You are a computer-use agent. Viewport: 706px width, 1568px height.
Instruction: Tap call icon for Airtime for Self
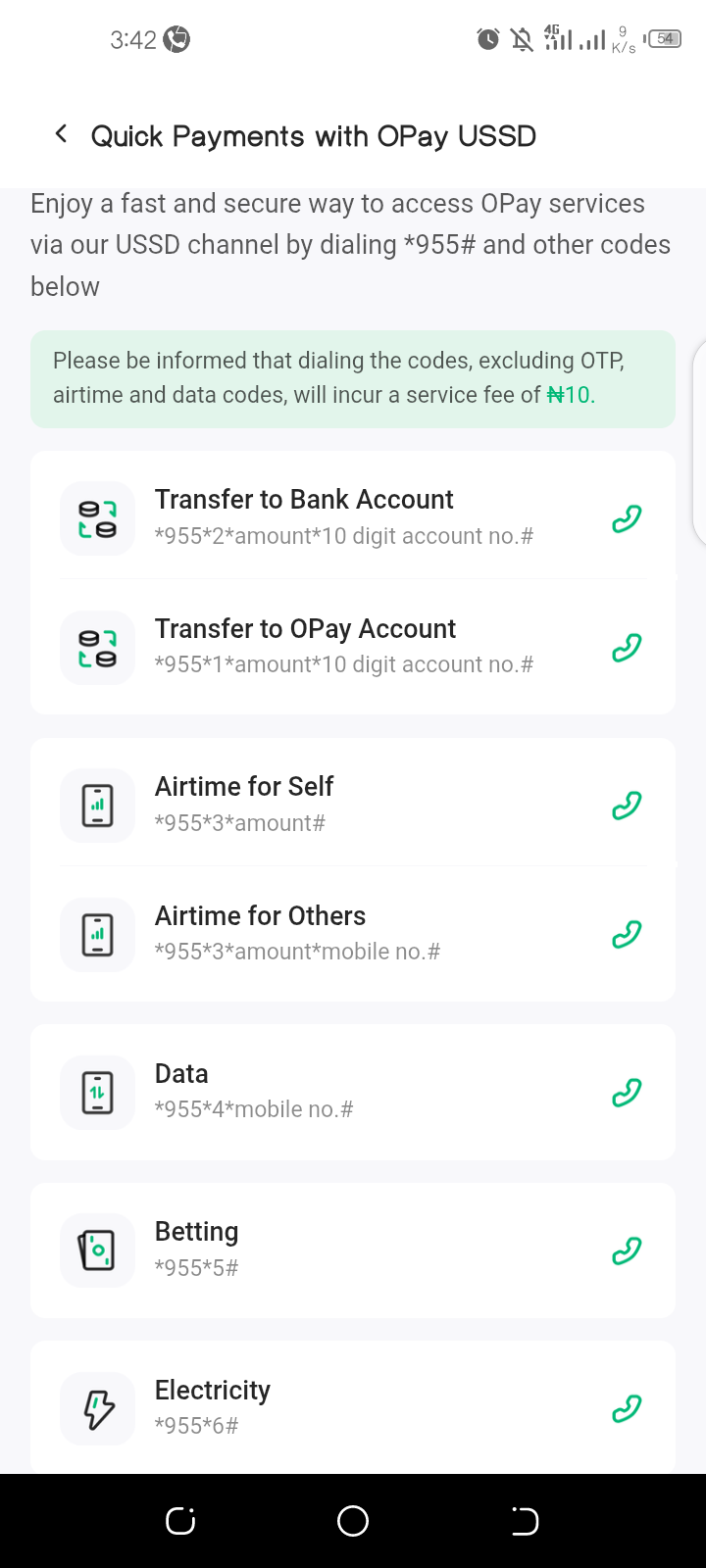[627, 806]
